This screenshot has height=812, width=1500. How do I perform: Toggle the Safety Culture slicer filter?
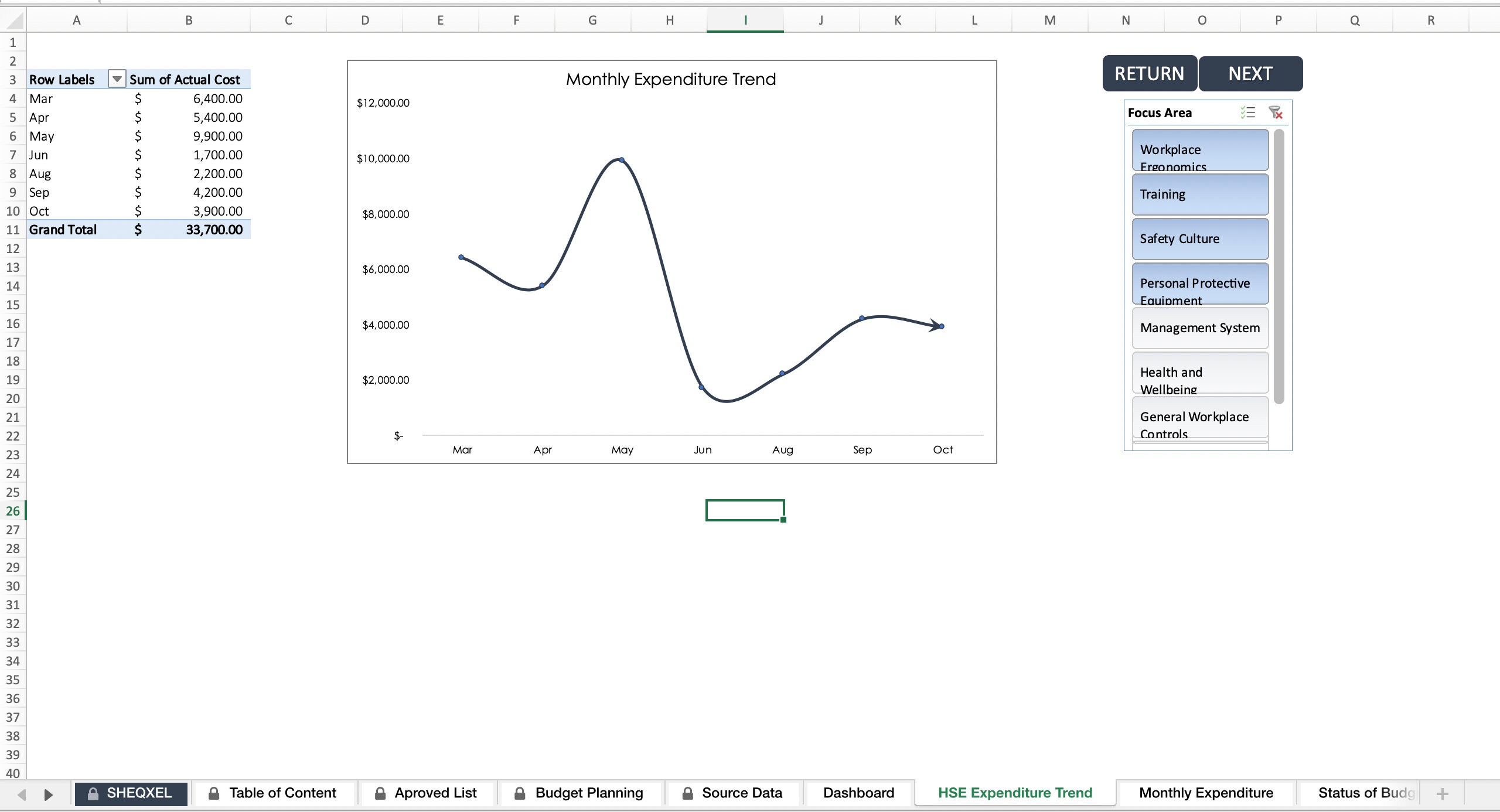coord(1199,238)
